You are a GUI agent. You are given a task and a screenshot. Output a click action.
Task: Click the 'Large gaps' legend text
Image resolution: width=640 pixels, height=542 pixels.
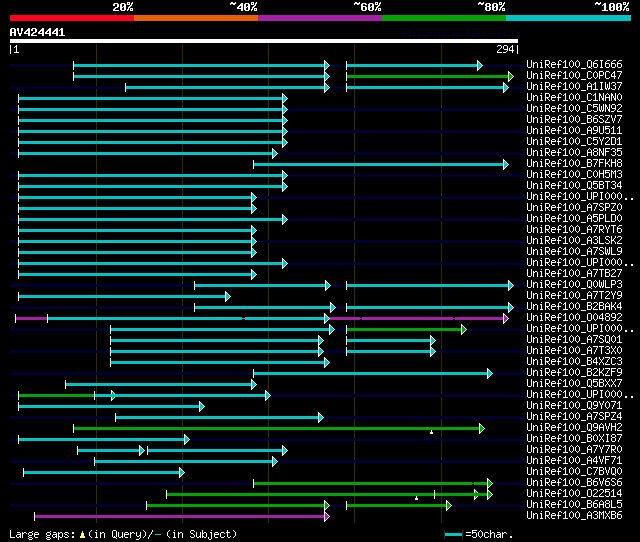click(x=42, y=534)
